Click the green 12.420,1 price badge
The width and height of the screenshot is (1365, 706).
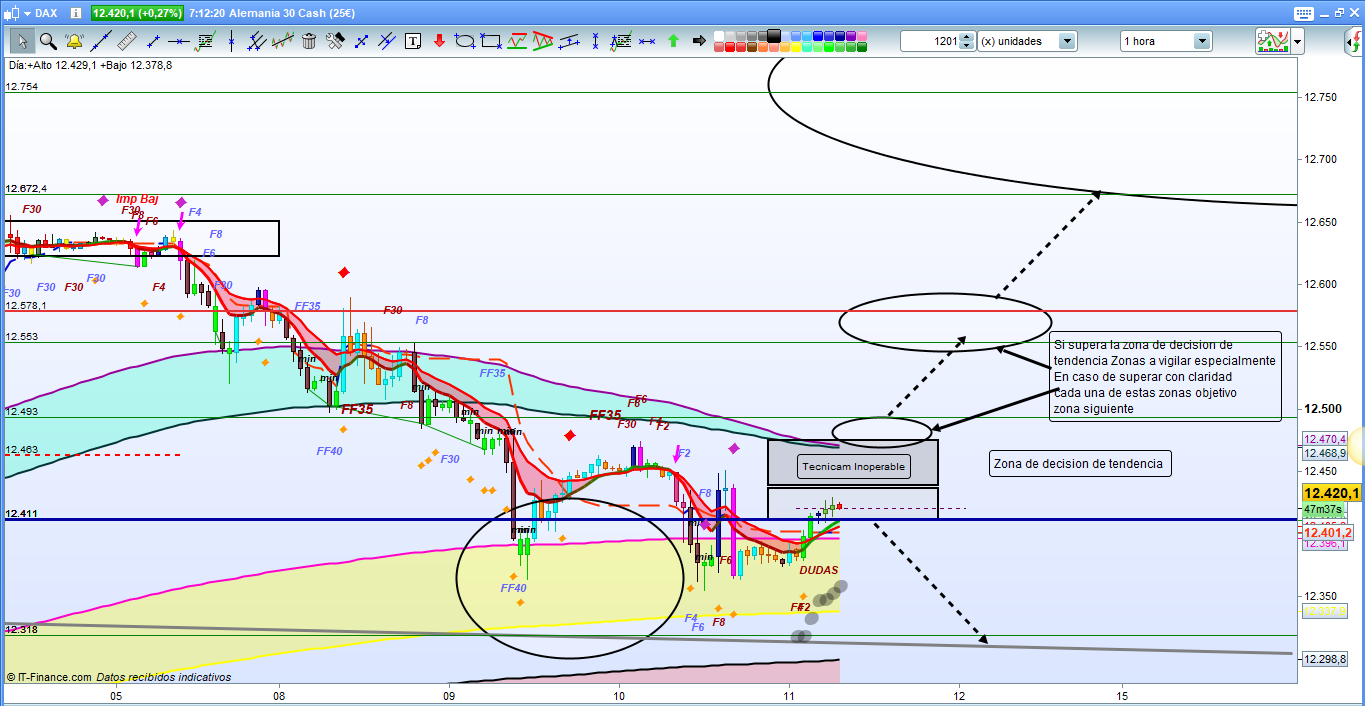(x=137, y=14)
